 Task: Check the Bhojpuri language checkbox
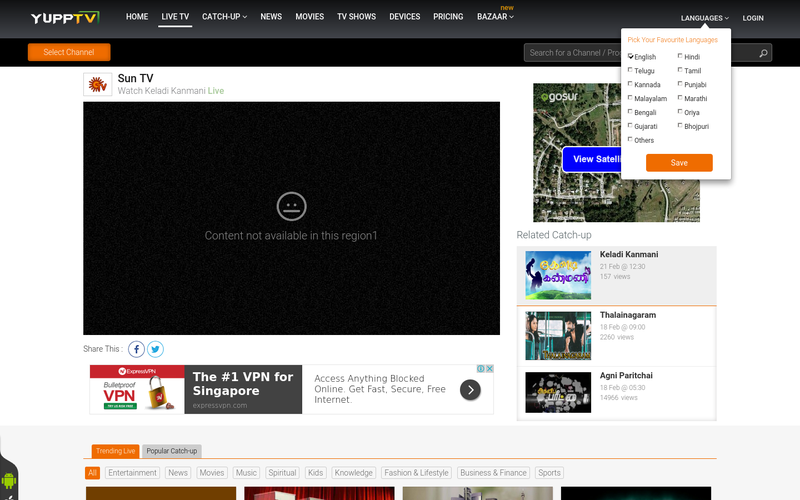coord(680,125)
